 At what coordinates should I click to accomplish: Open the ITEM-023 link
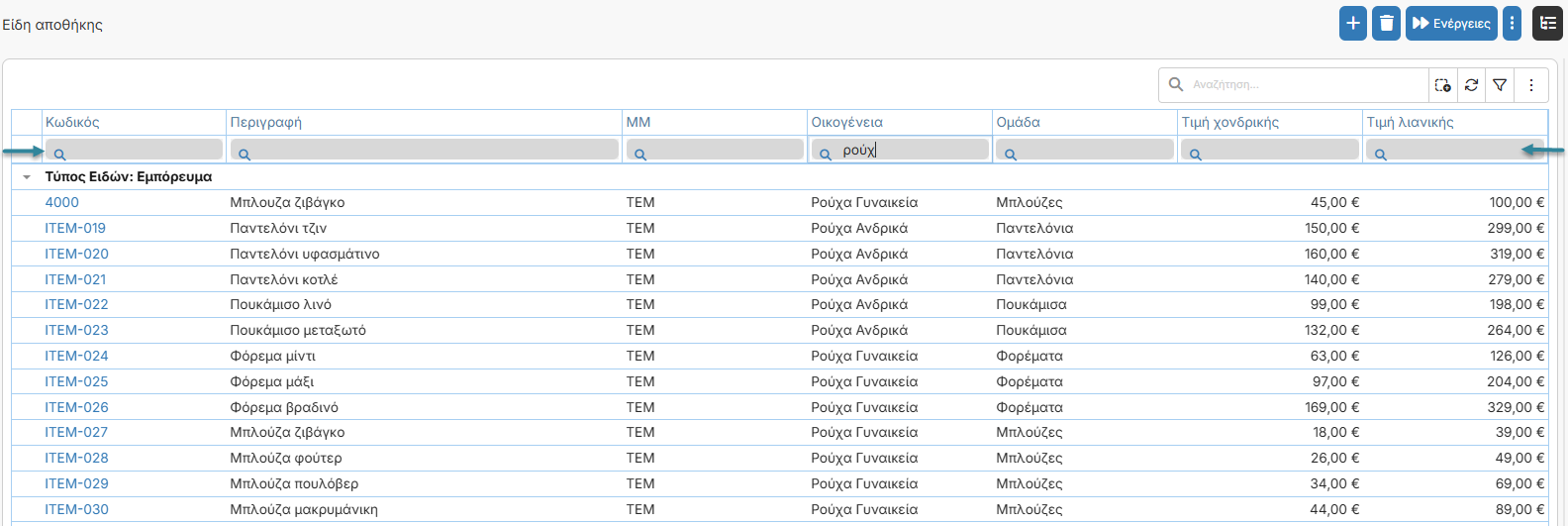(76, 330)
